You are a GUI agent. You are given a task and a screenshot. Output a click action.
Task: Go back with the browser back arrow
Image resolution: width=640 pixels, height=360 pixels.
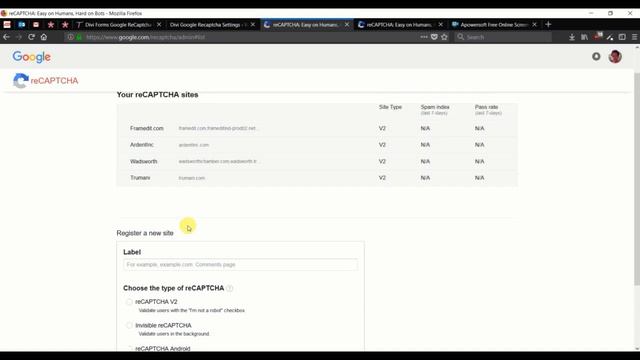pos(6,37)
